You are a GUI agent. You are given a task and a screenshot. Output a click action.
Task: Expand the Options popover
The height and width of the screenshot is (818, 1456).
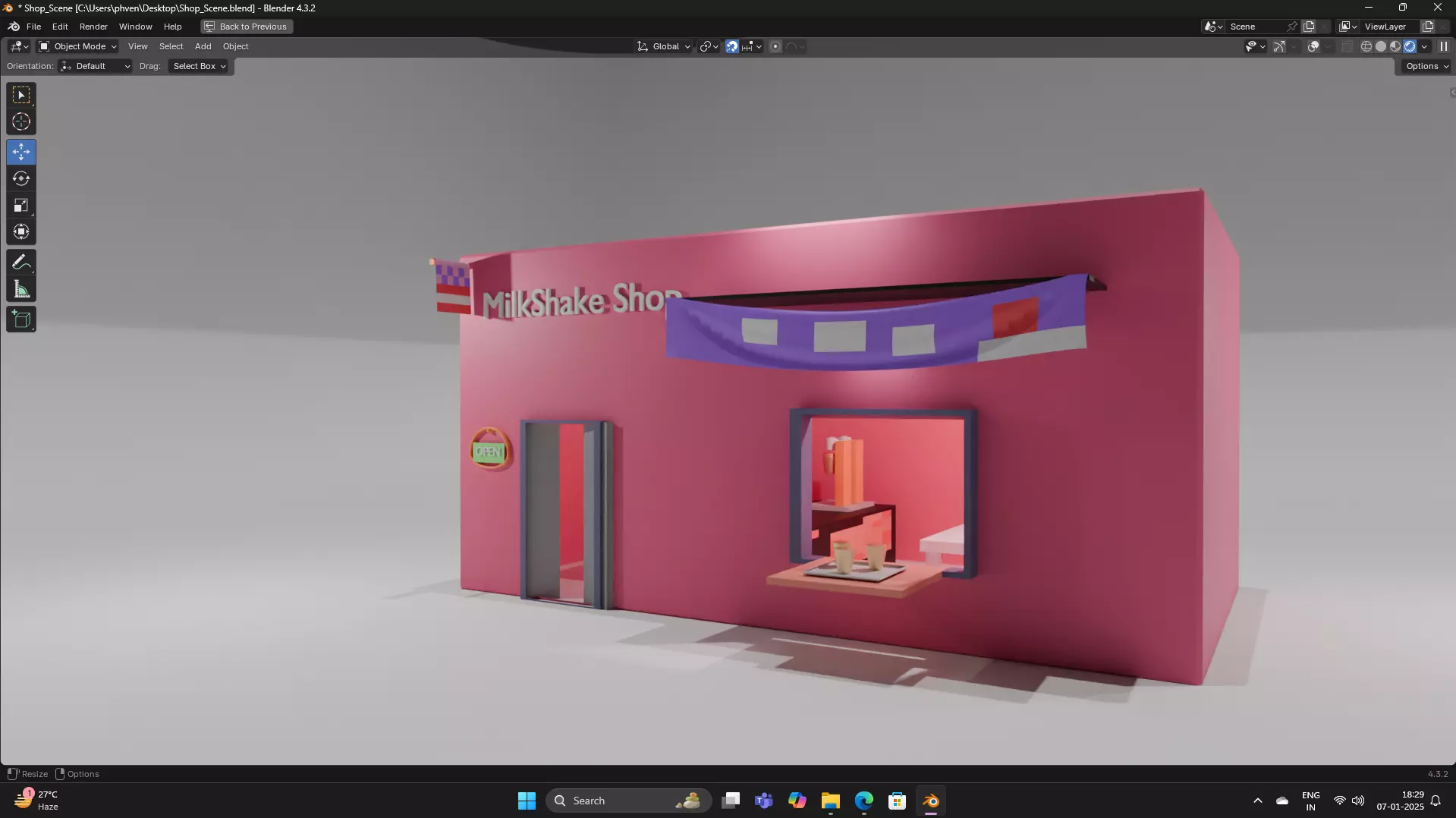tap(1426, 66)
